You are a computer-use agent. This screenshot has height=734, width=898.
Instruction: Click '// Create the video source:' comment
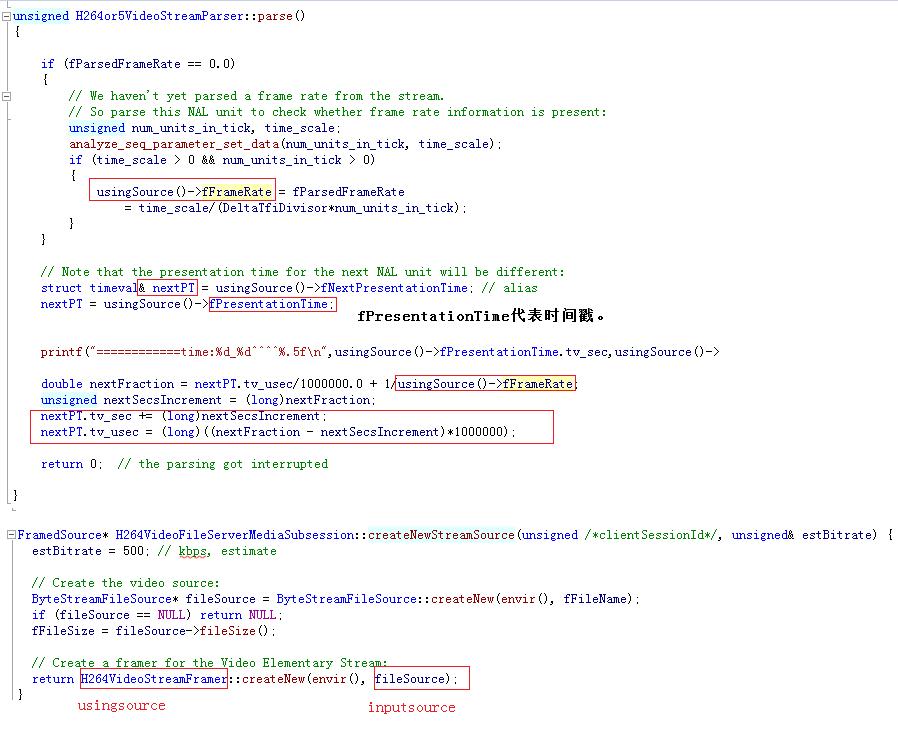[125, 583]
